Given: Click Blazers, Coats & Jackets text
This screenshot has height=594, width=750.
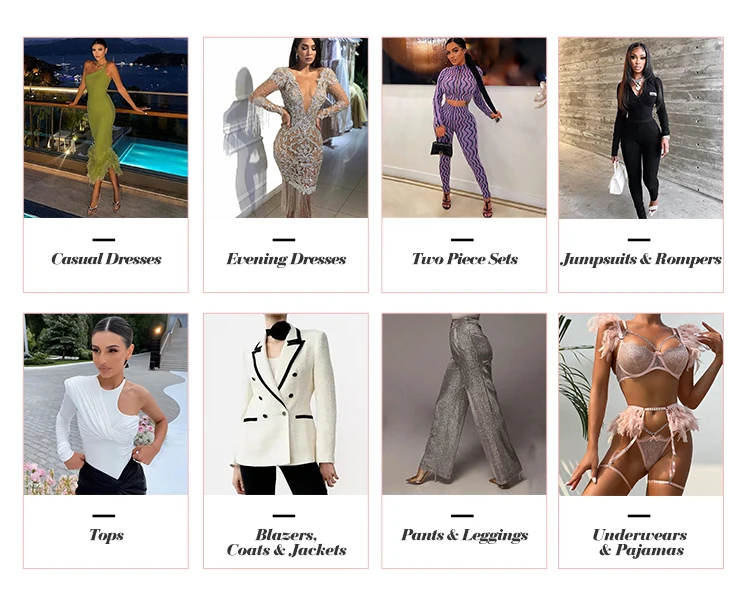Looking at the screenshot, I should click(x=286, y=542).
